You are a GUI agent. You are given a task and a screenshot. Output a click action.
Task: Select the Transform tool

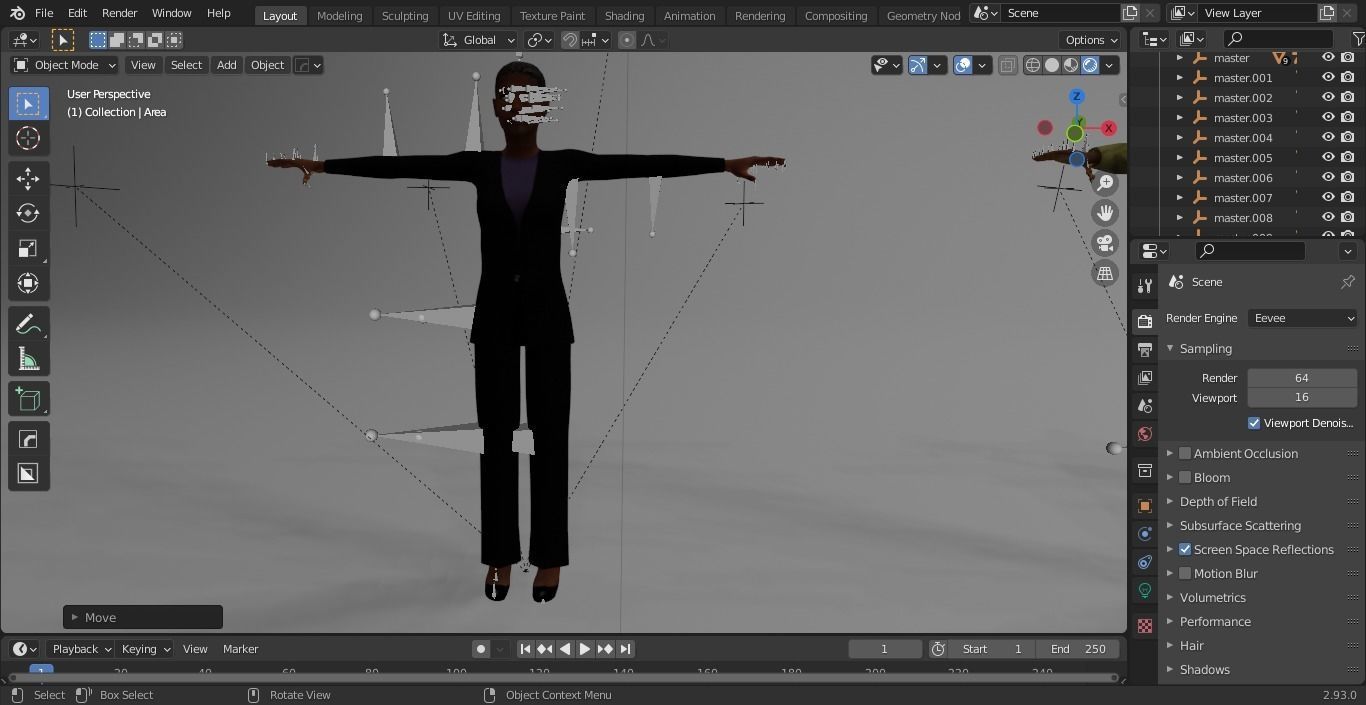[x=28, y=283]
